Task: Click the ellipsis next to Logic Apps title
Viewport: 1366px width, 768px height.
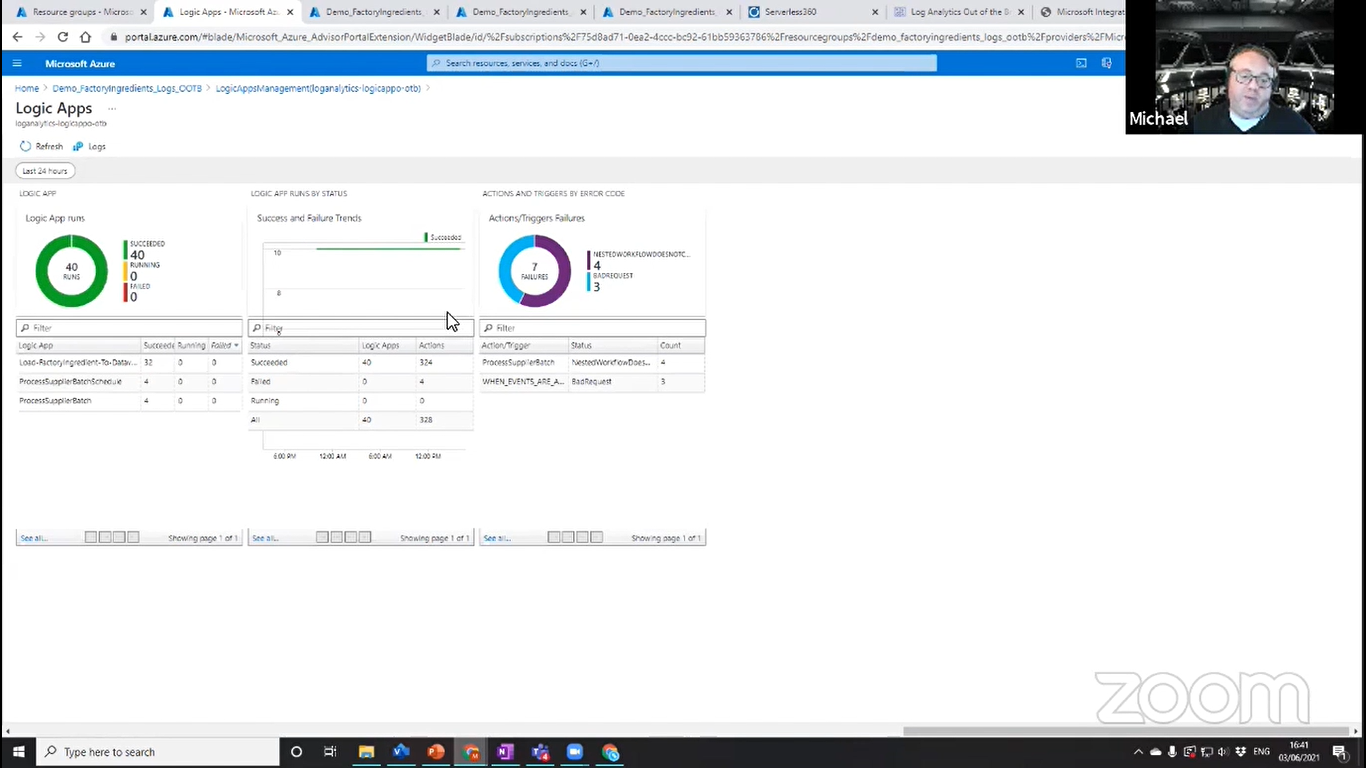Action: [112, 109]
